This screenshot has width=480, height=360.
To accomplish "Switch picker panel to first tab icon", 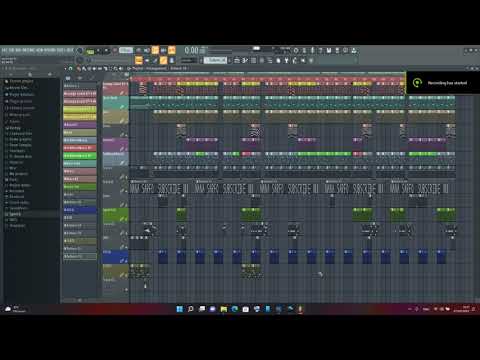I will tap(68, 78).
